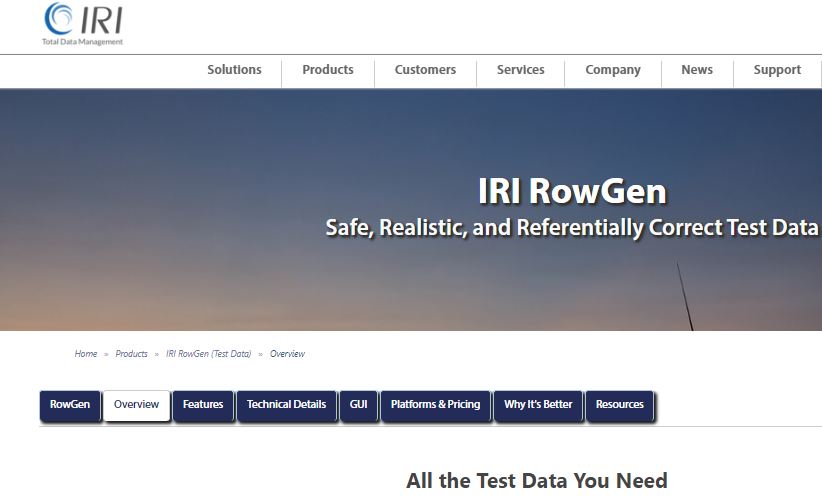Viewport: 822px width, 502px height.
Task: Click the 'All the Test Data You Need' heading
Action: tap(537, 481)
